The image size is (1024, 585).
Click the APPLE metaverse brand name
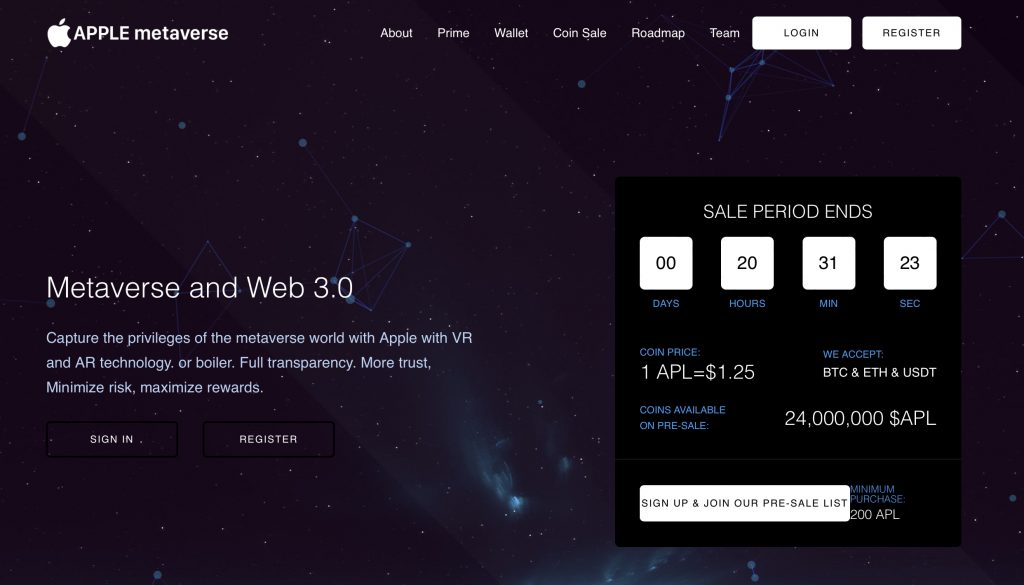coord(151,33)
